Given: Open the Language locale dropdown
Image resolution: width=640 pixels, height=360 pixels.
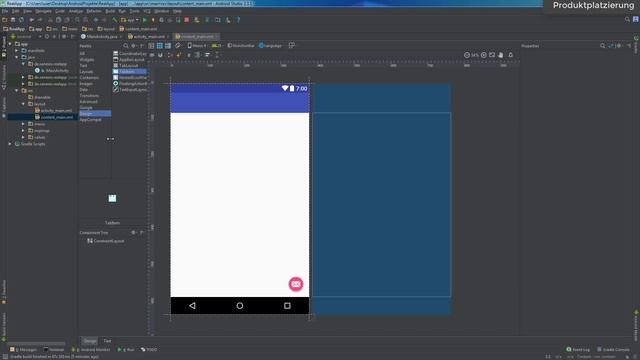Looking at the screenshot, I should coord(271,46).
